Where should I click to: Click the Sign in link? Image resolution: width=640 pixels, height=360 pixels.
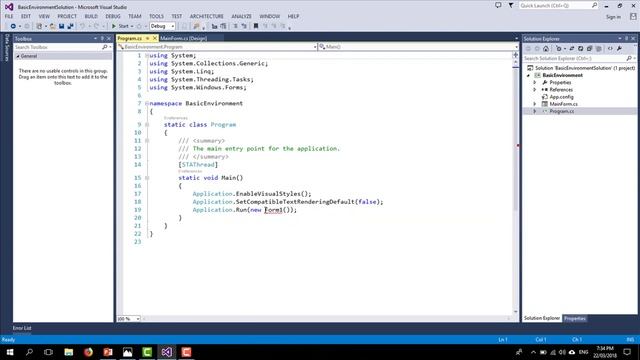click(613, 17)
